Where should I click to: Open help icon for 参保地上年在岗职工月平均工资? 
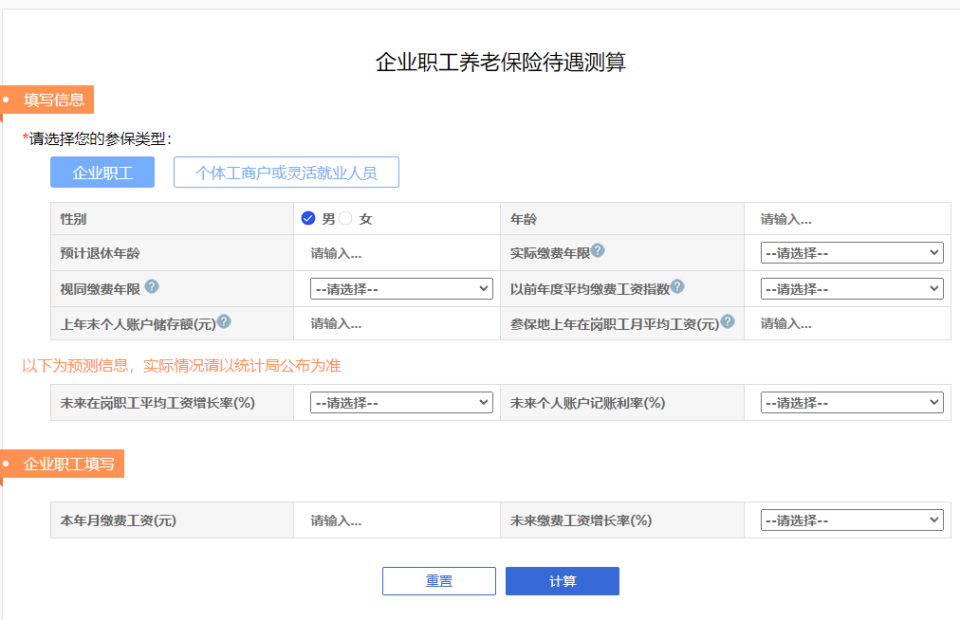(x=726, y=320)
